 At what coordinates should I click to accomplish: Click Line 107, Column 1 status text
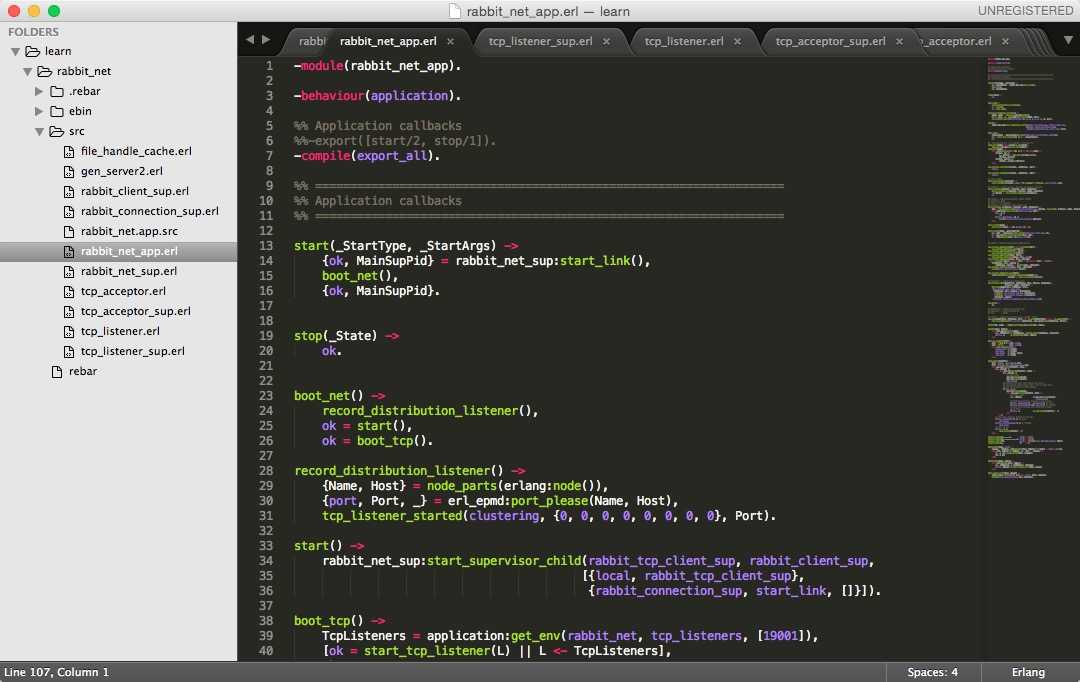tap(56, 672)
